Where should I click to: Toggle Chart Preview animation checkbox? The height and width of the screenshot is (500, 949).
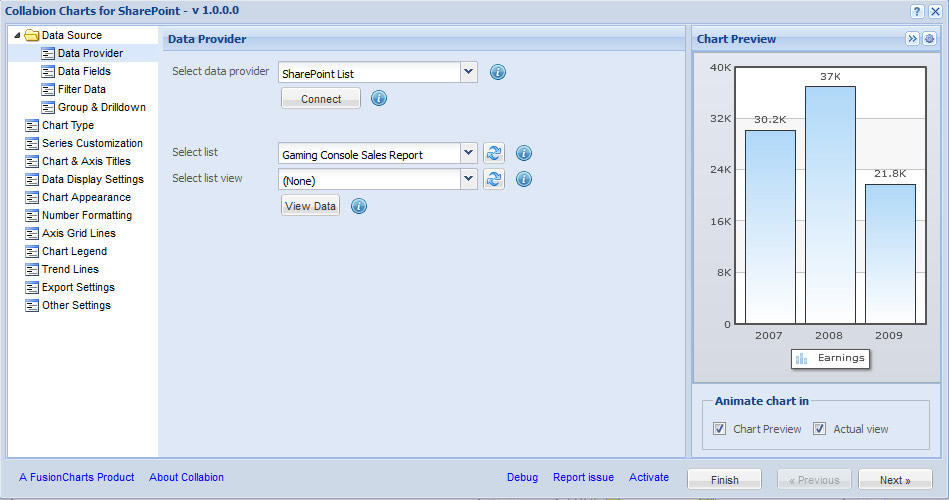point(719,429)
